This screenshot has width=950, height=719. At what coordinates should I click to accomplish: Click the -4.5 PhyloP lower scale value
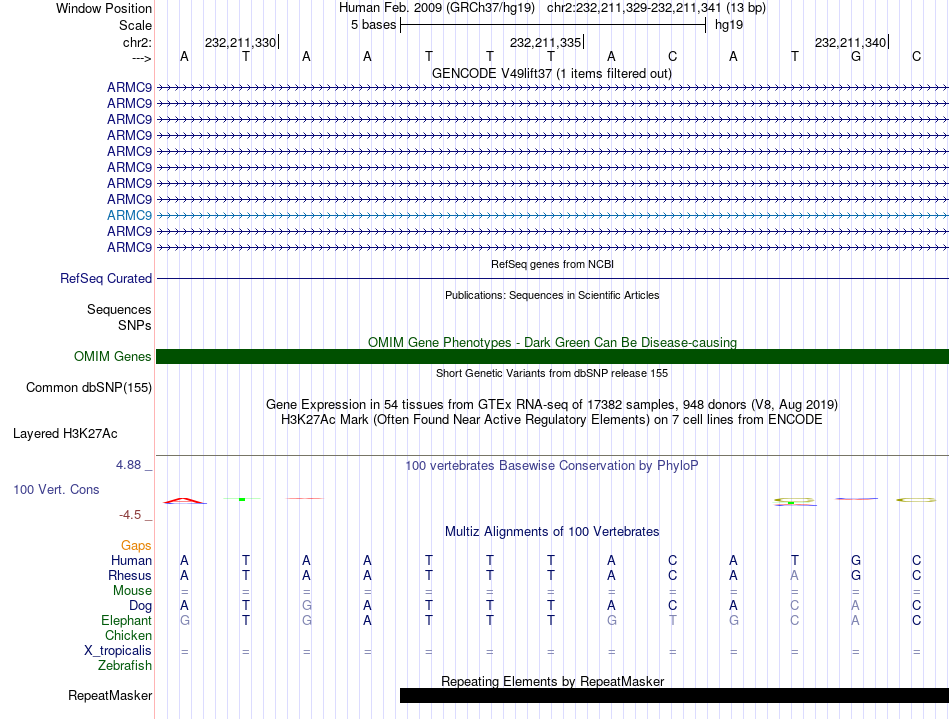(130, 515)
